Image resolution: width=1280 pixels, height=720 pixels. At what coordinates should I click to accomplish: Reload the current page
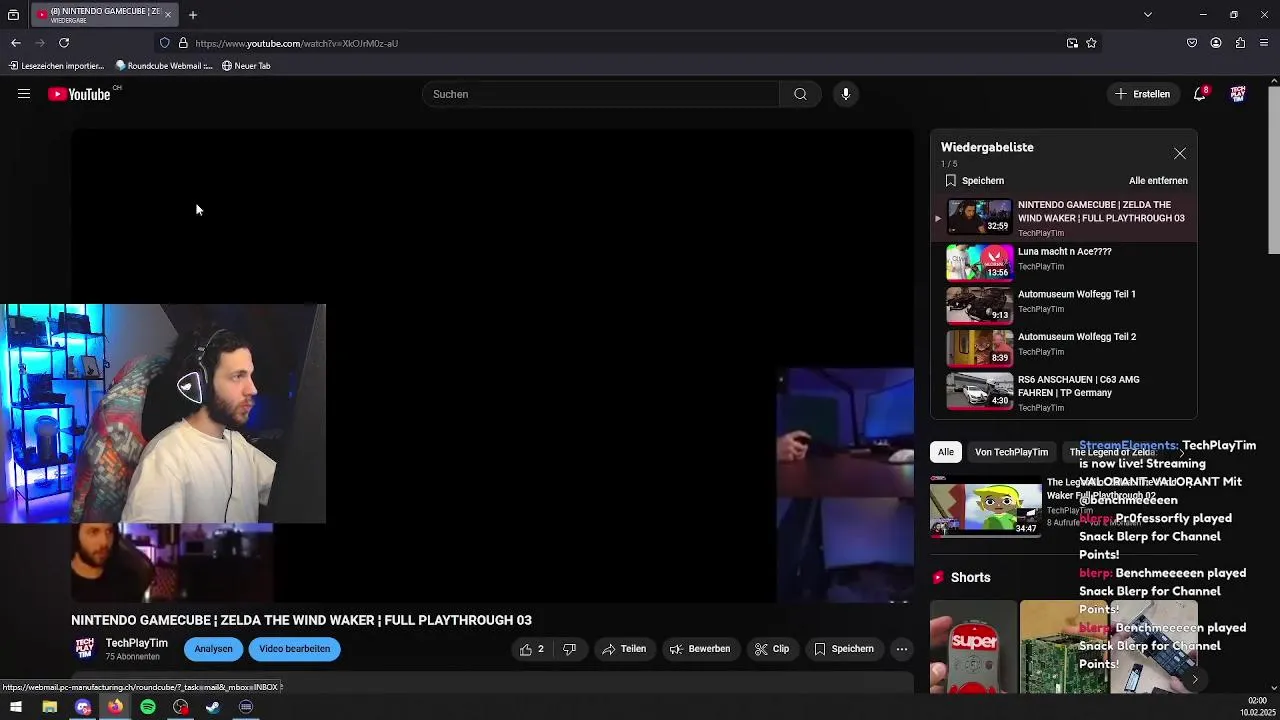[64, 43]
